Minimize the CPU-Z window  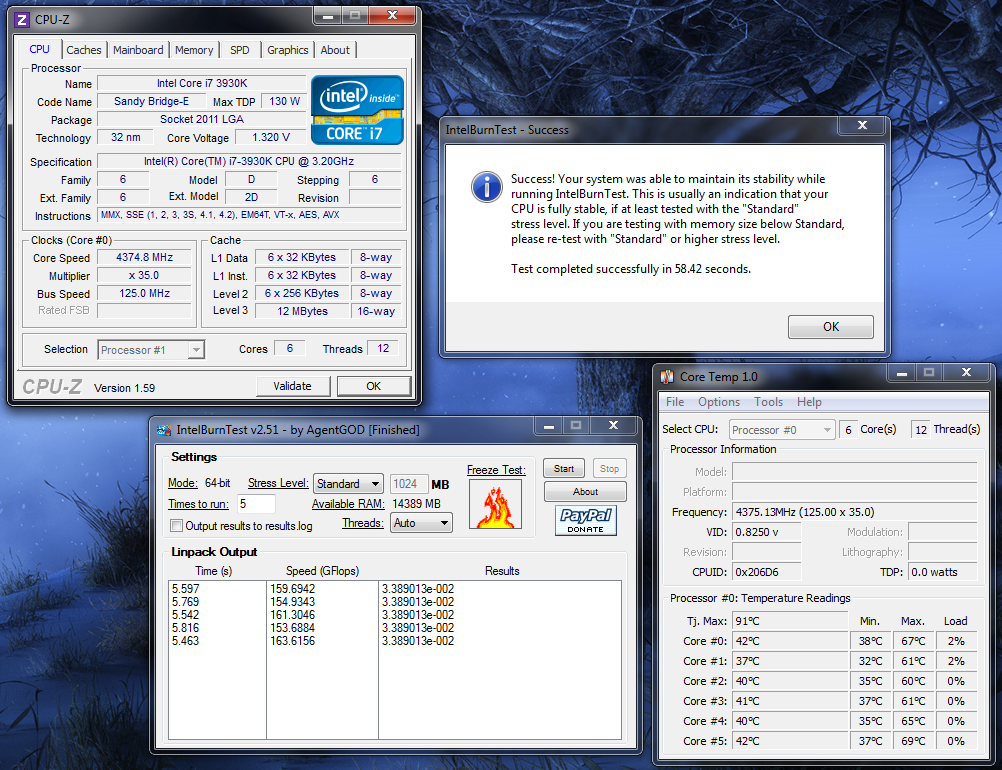pyautogui.click(x=327, y=15)
